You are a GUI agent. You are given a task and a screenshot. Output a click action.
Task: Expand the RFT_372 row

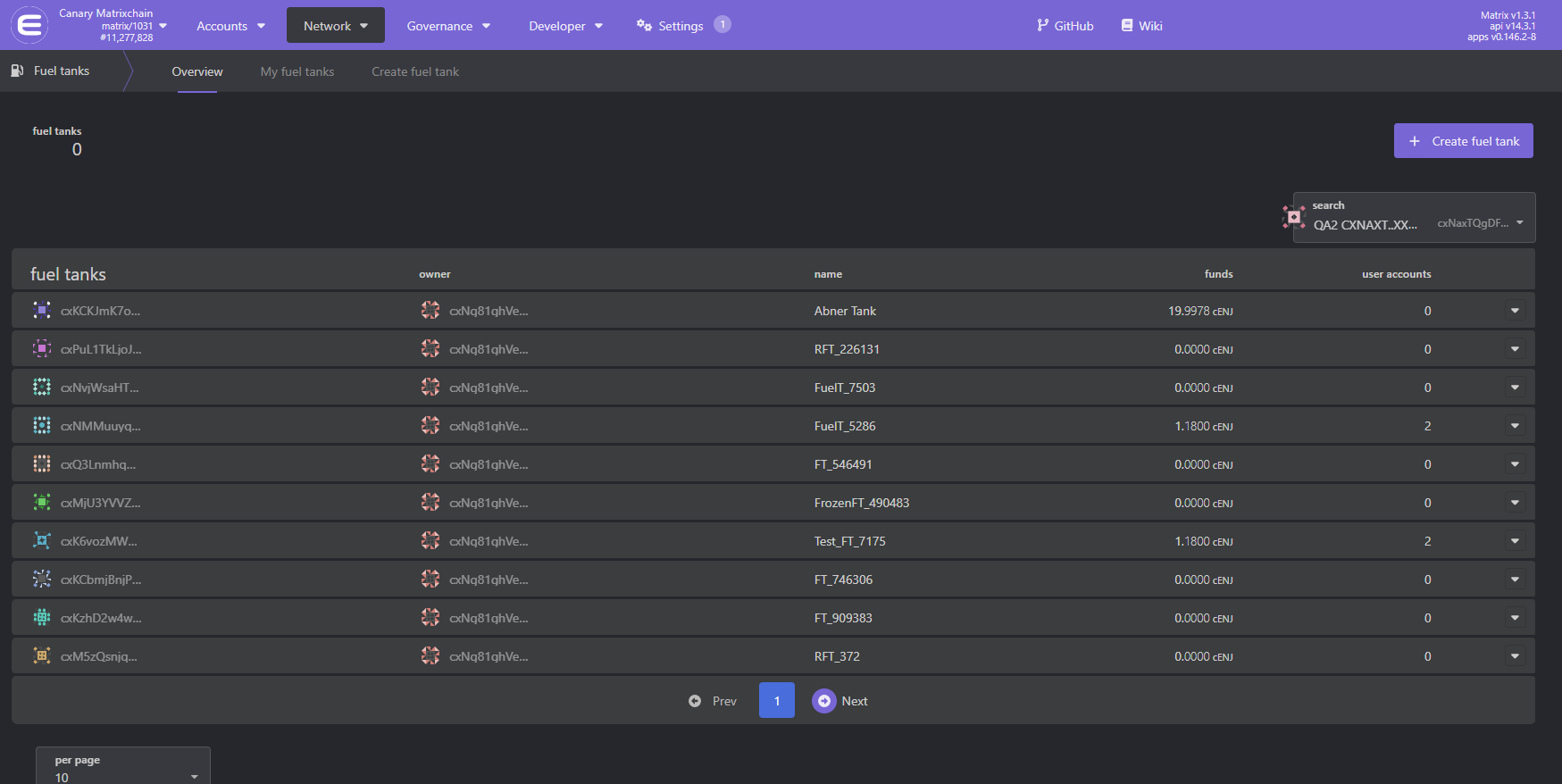coord(1515,656)
